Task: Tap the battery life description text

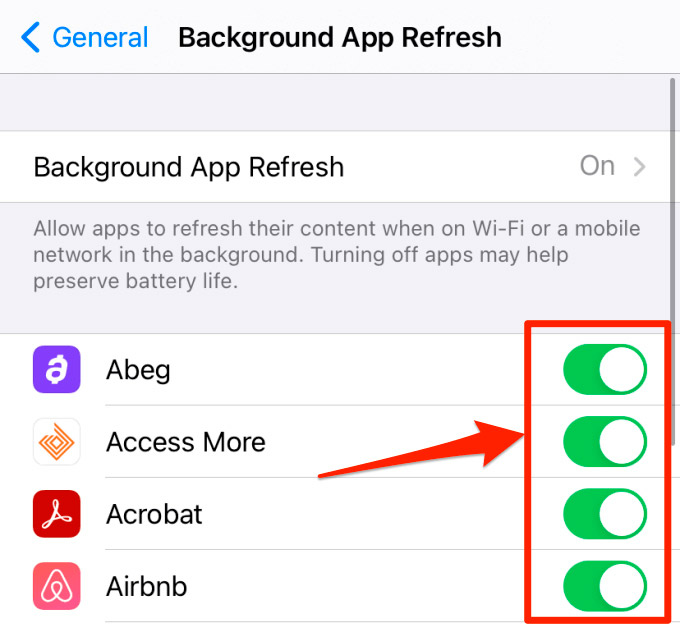Action: [x=337, y=255]
